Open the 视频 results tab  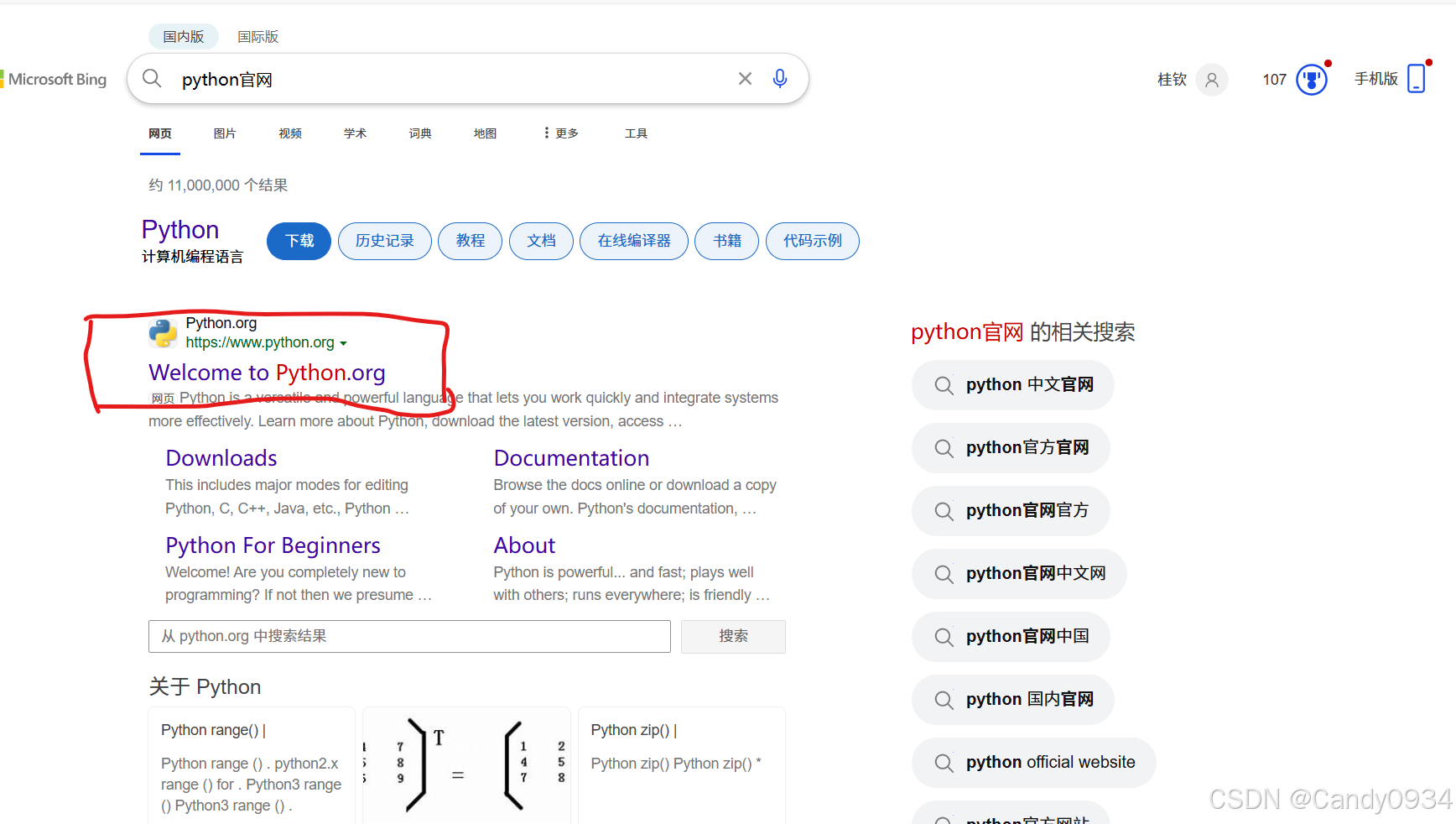point(289,133)
